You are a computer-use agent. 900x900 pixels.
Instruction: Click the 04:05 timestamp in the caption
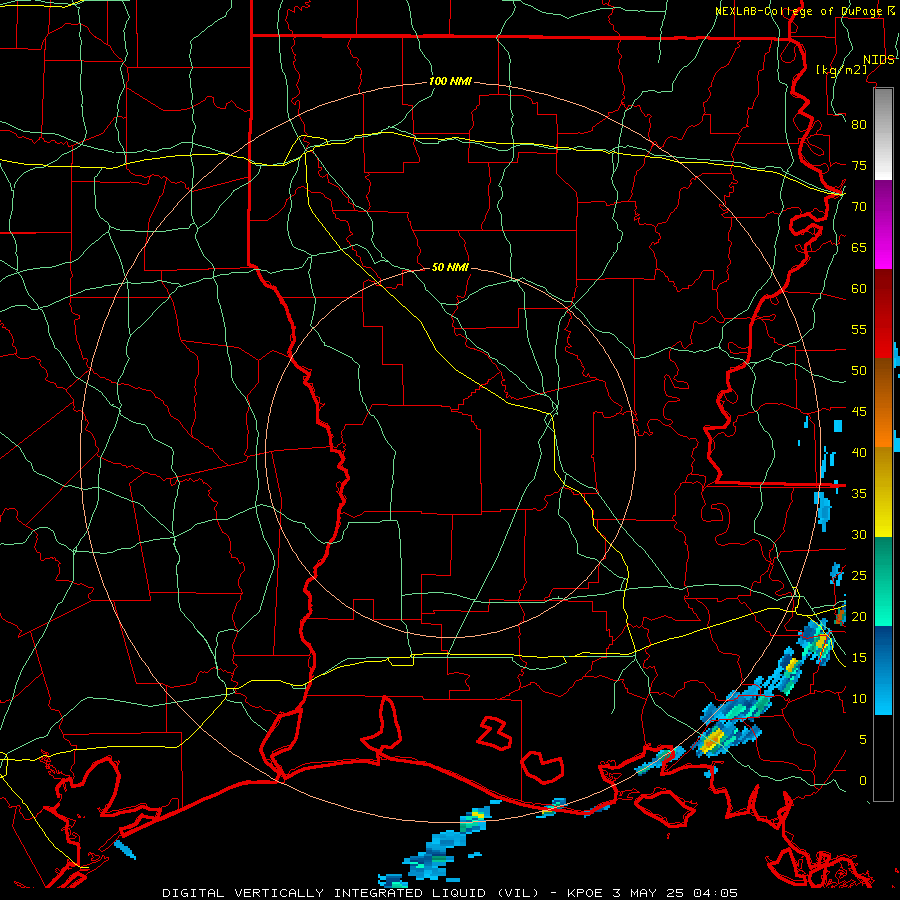pyautogui.click(x=715, y=893)
